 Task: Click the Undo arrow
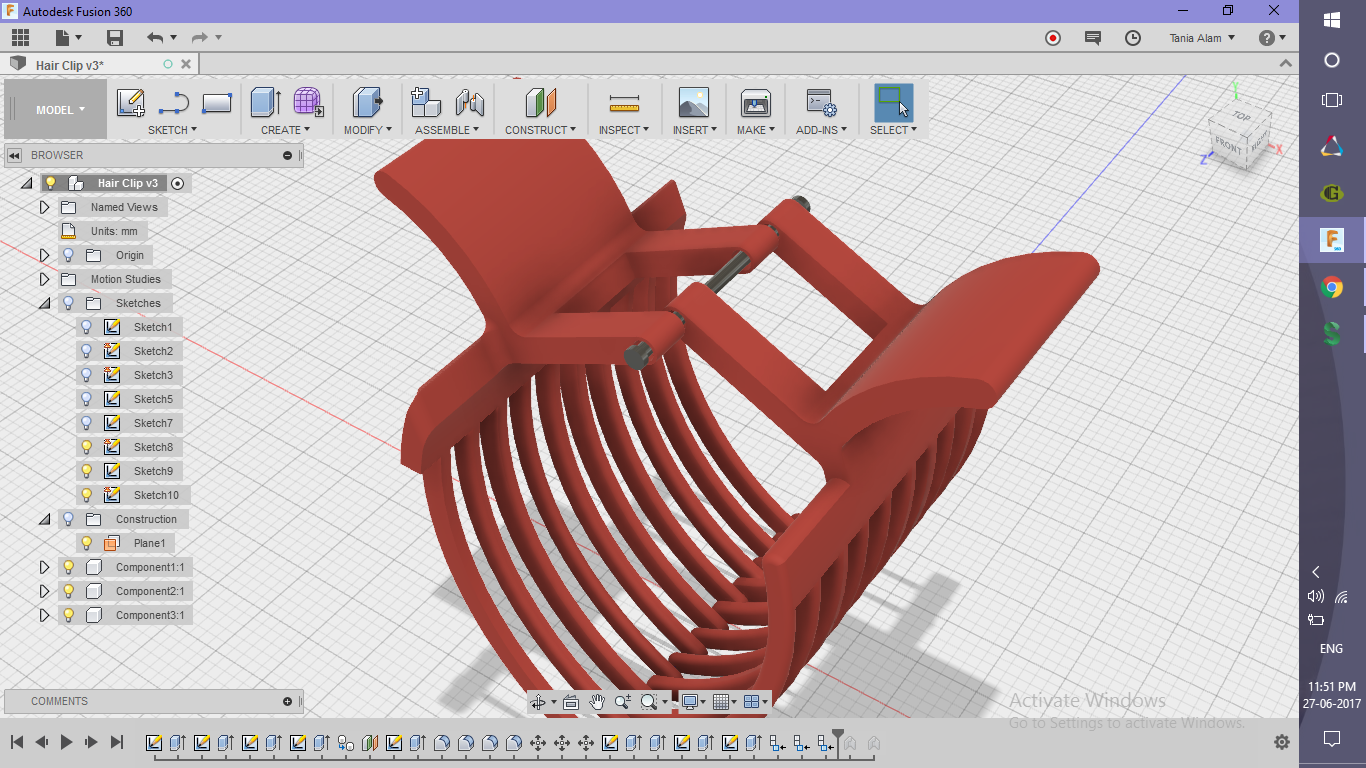click(155, 38)
